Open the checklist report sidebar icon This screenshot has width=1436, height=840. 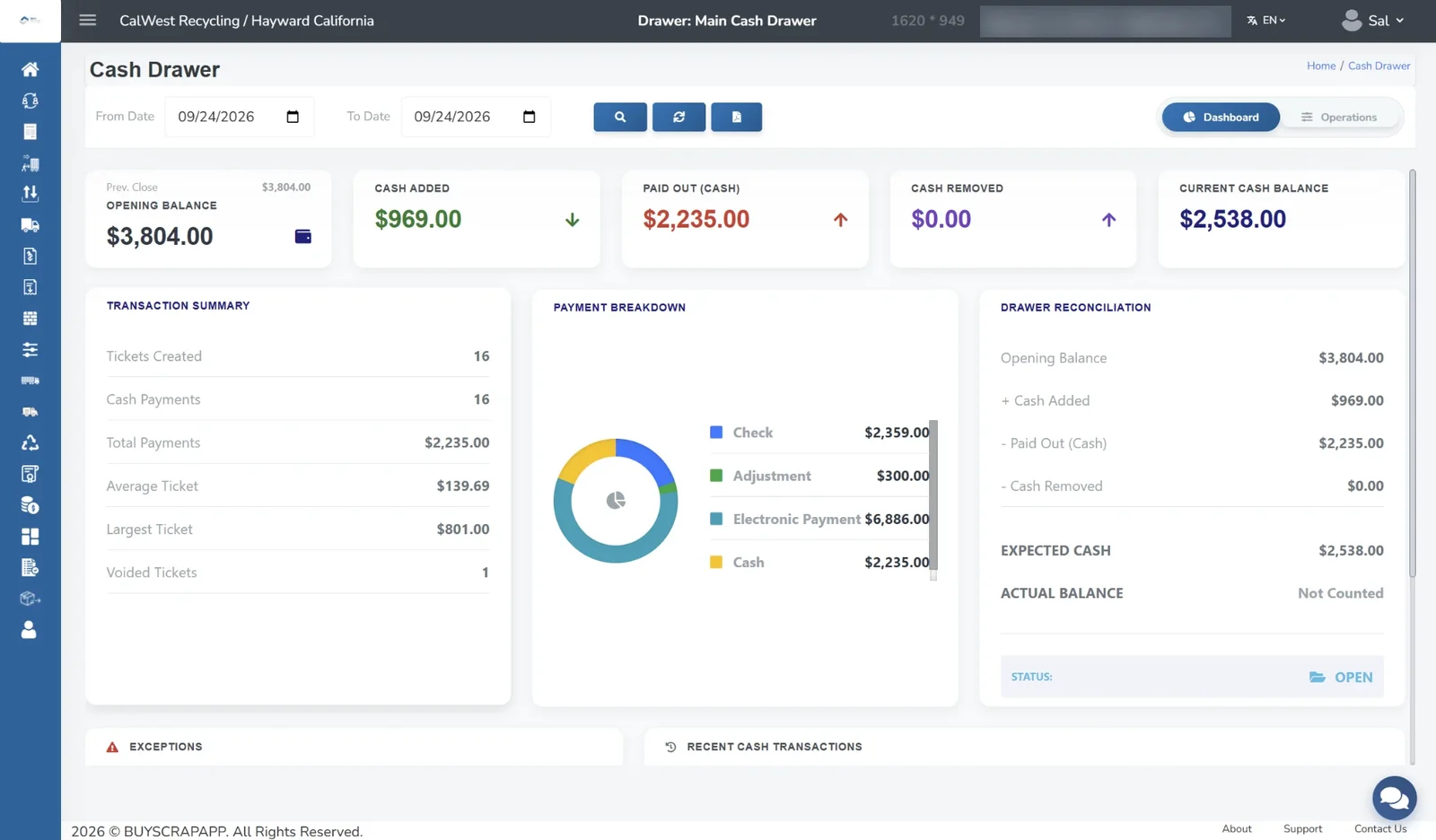(30, 567)
